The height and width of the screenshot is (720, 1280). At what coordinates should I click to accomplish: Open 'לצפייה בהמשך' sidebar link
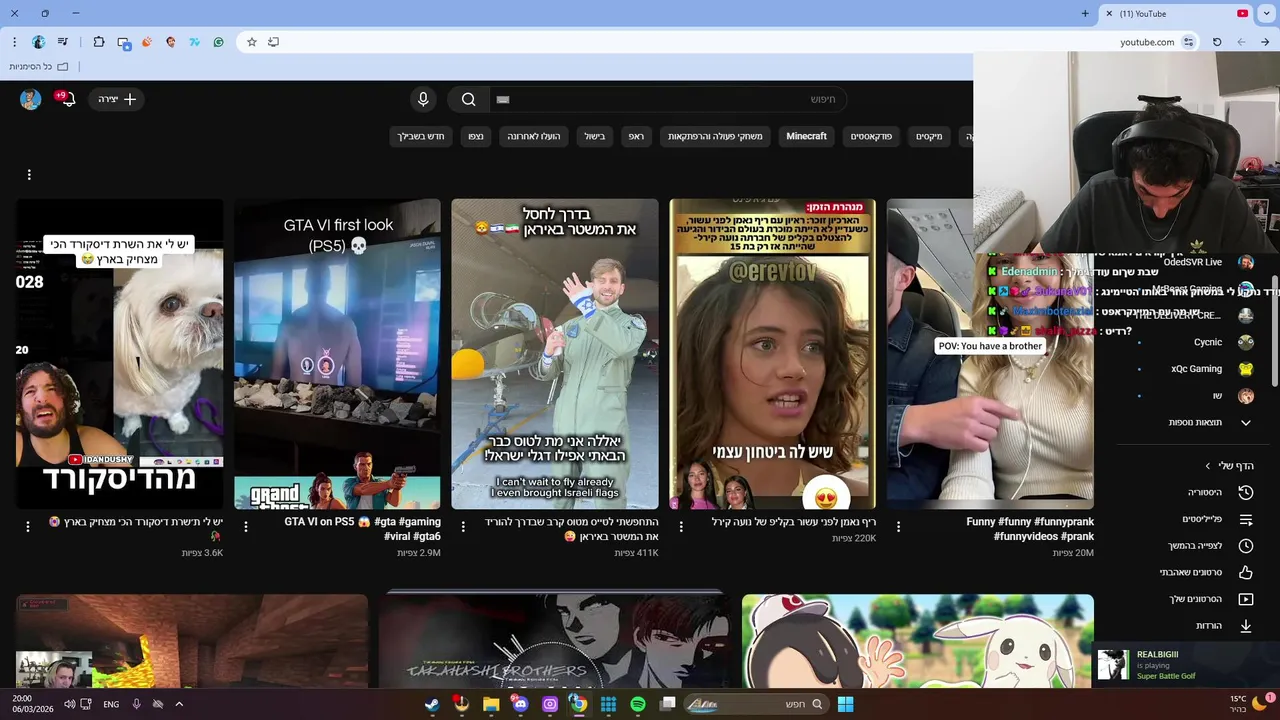[x=1195, y=546]
